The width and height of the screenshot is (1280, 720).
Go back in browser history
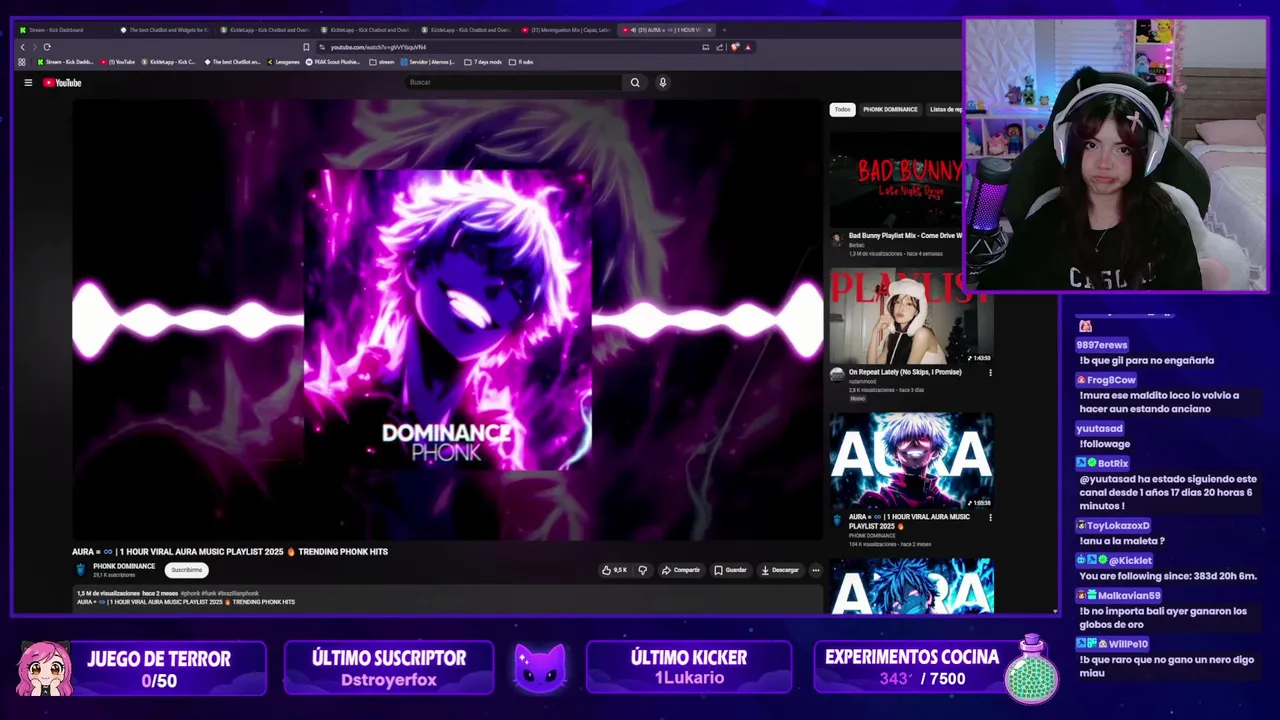point(22,47)
